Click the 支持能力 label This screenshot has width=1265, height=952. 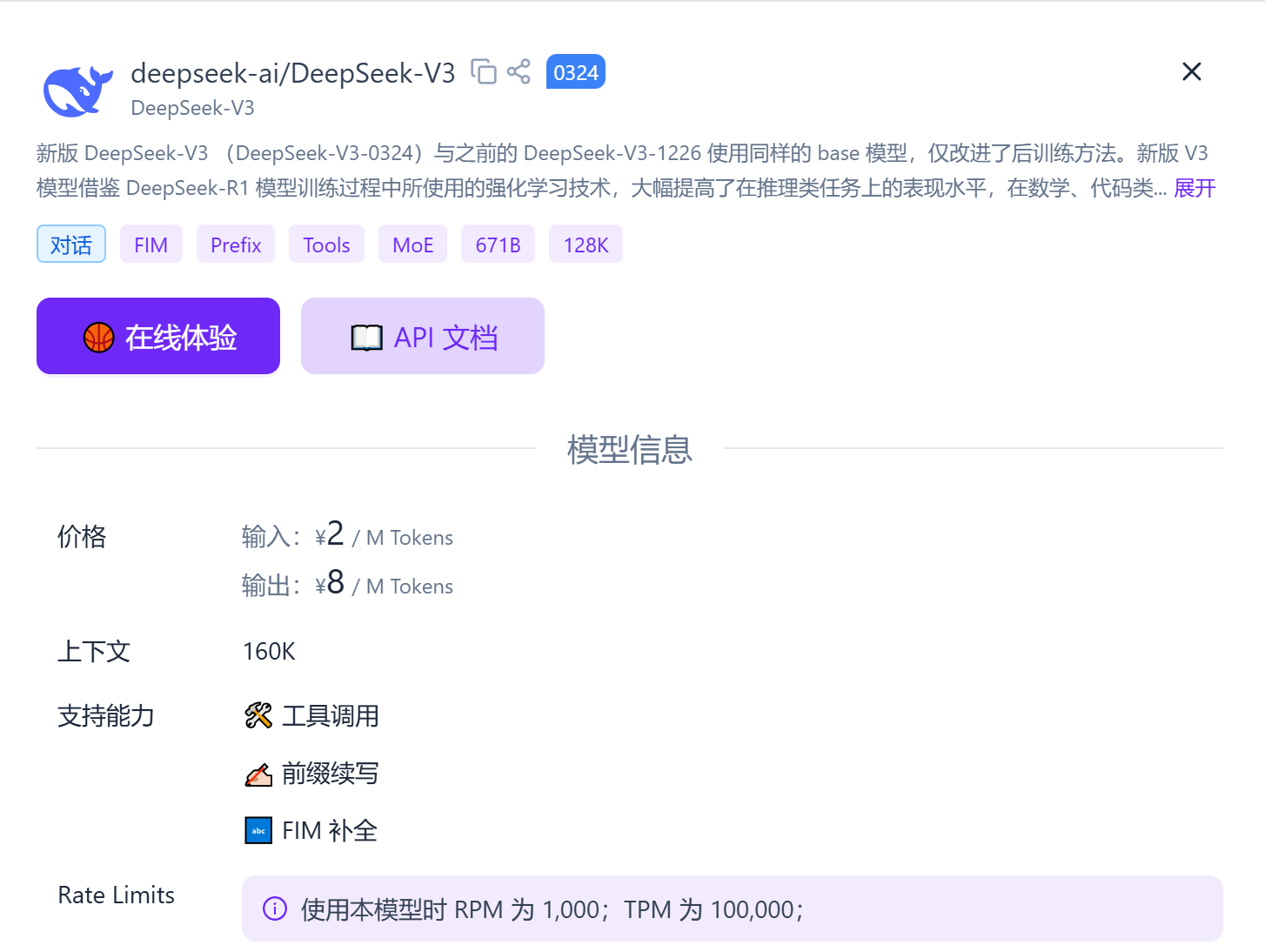(x=106, y=715)
